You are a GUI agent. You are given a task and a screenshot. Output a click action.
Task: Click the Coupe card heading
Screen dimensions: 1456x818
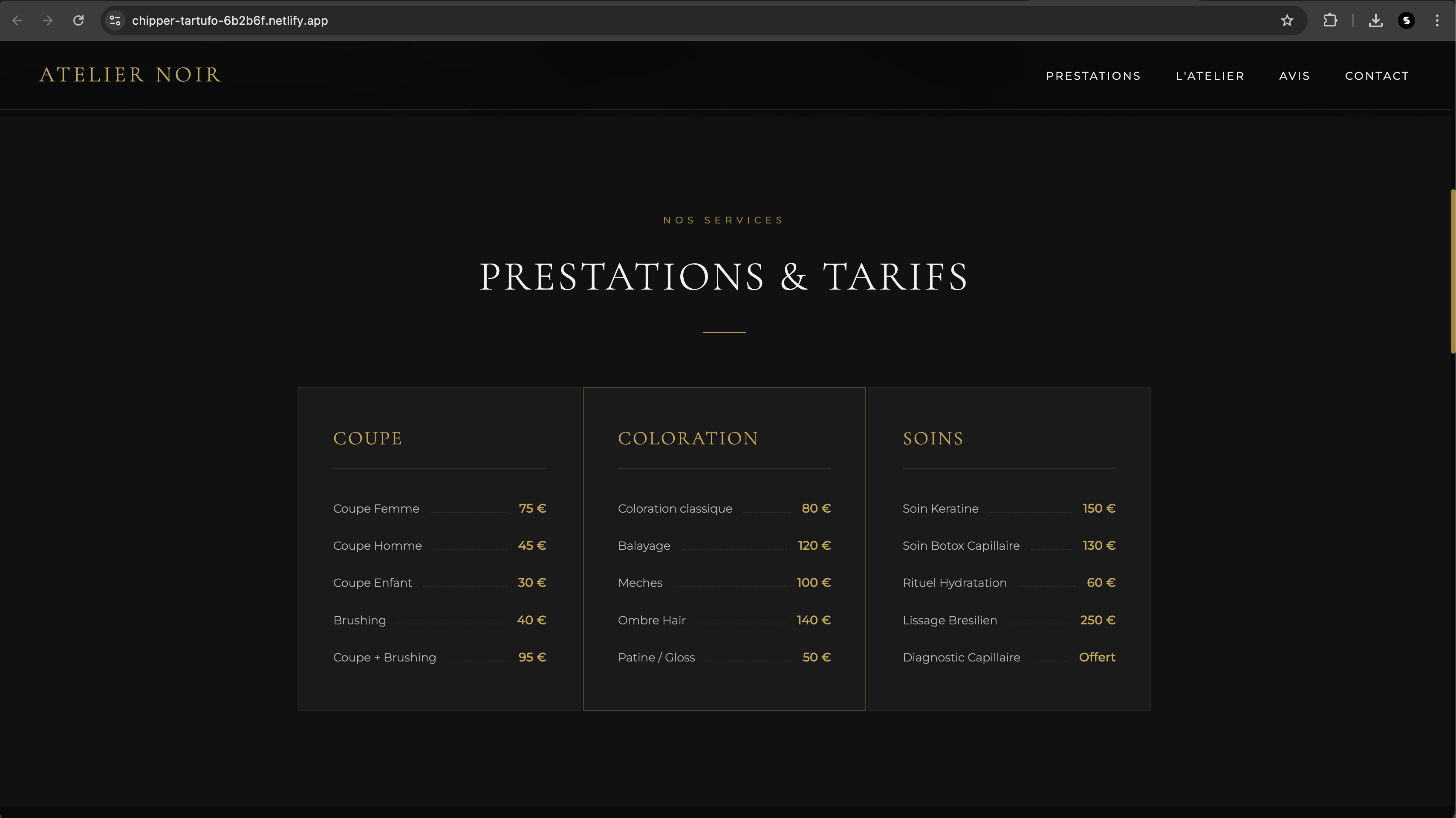click(367, 438)
